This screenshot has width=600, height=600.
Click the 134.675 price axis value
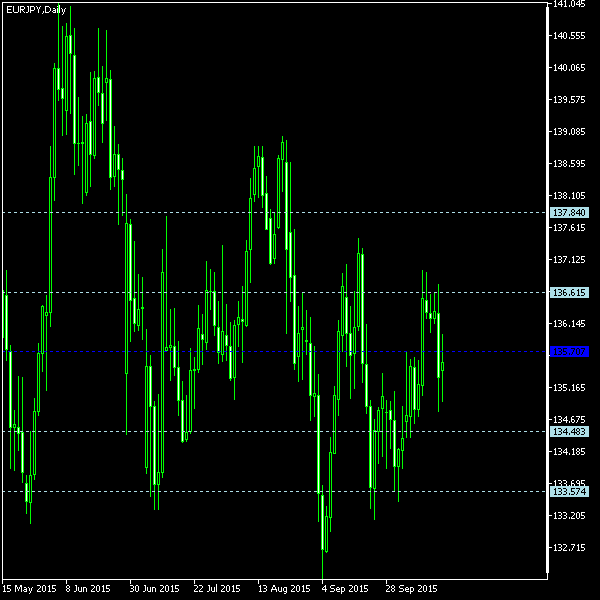pos(569,420)
